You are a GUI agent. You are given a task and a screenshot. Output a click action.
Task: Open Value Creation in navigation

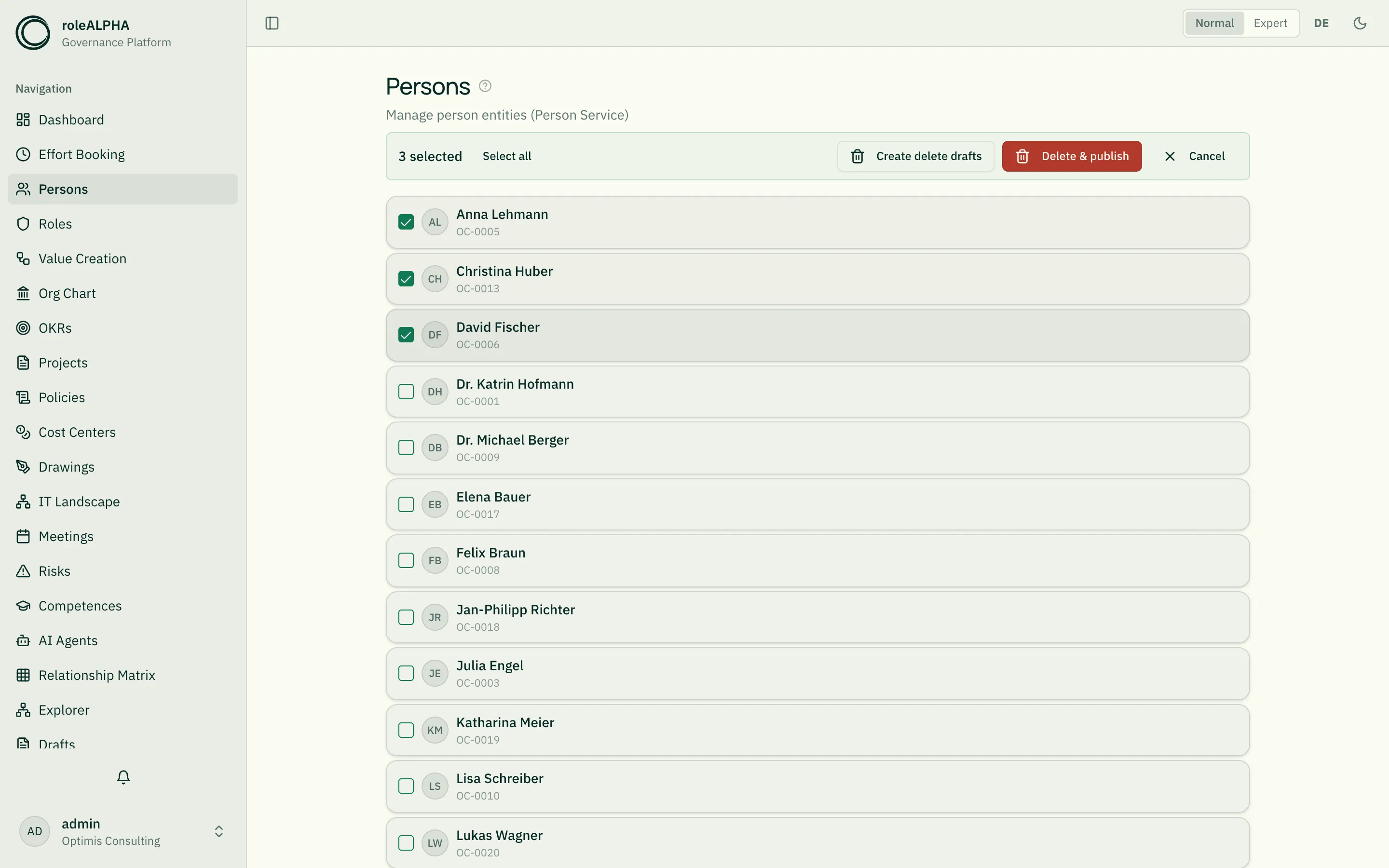(x=123, y=258)
